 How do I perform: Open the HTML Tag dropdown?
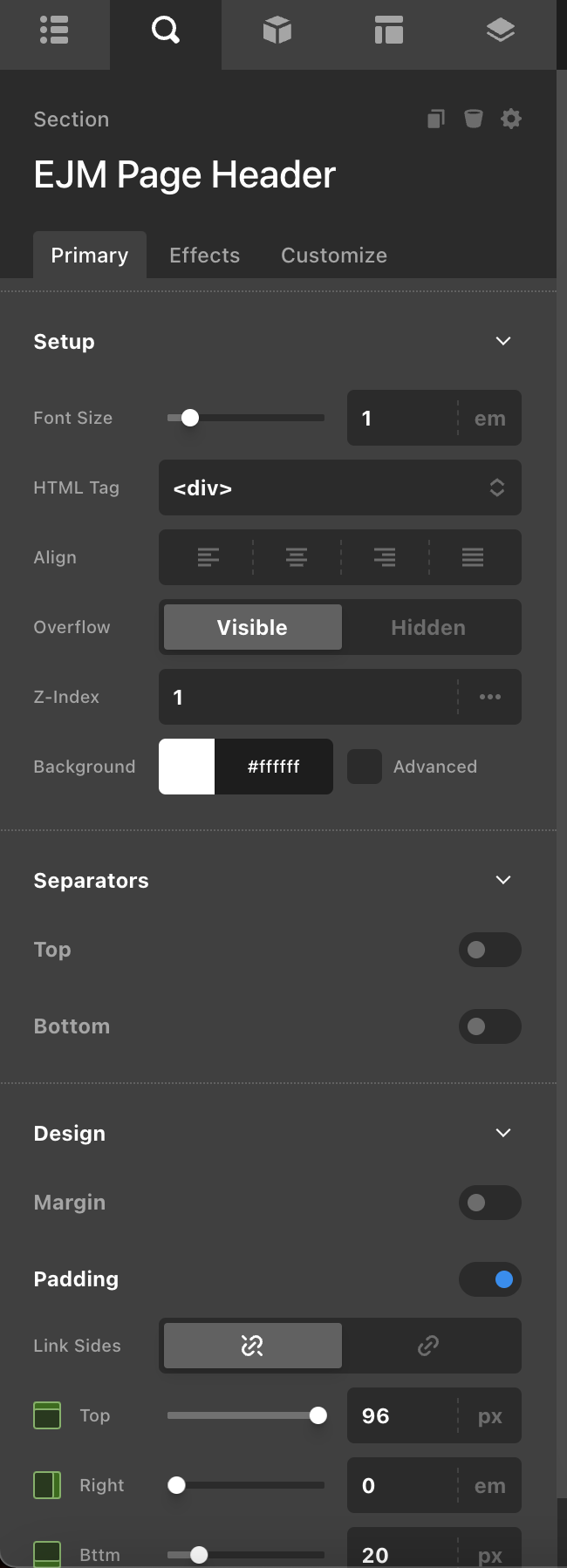[x=339, y=487]
